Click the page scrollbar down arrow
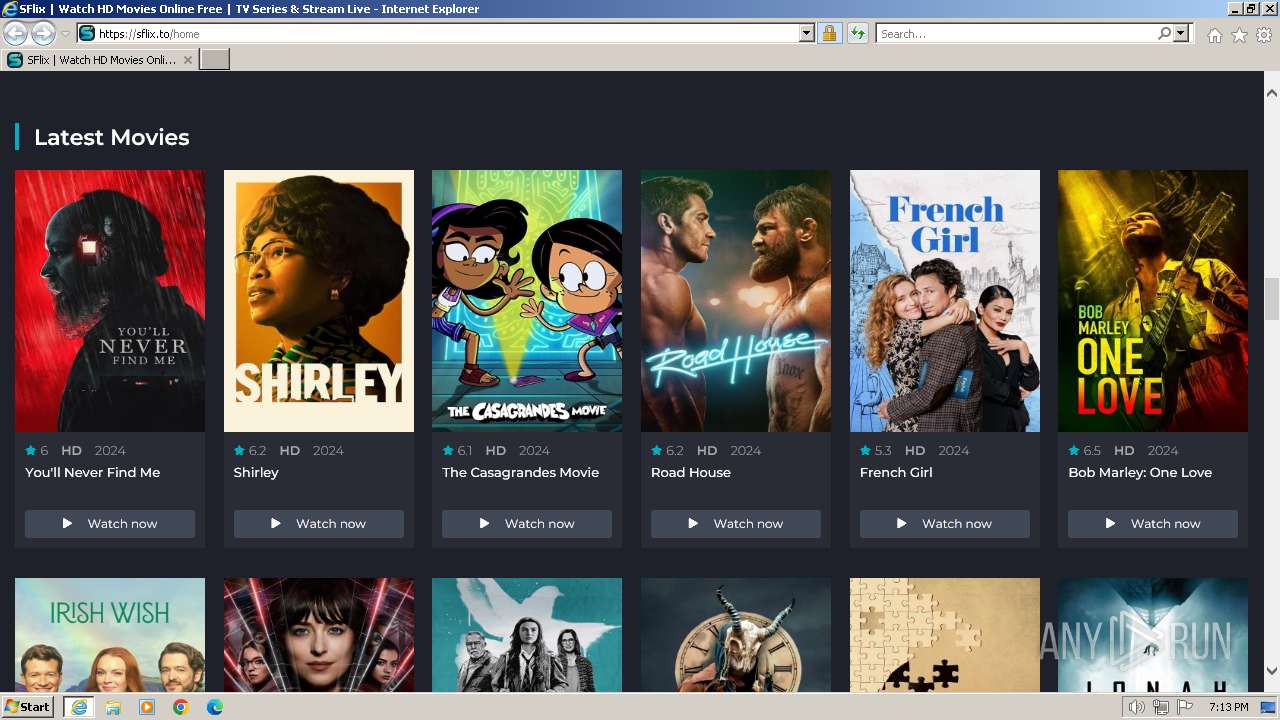Viewport: 1280px width, 720px height. (x=1271, y=671)
